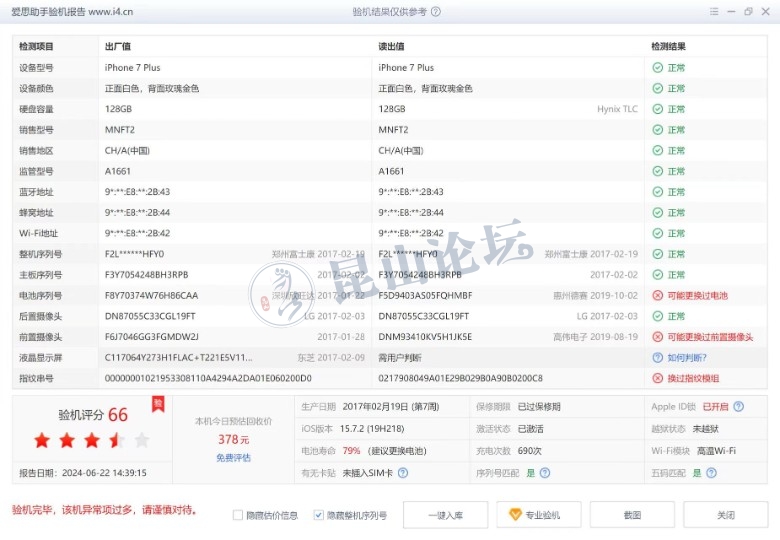
Task: Click the question icon in 液晶显示屏 row
Action: [x=657, y=358]
